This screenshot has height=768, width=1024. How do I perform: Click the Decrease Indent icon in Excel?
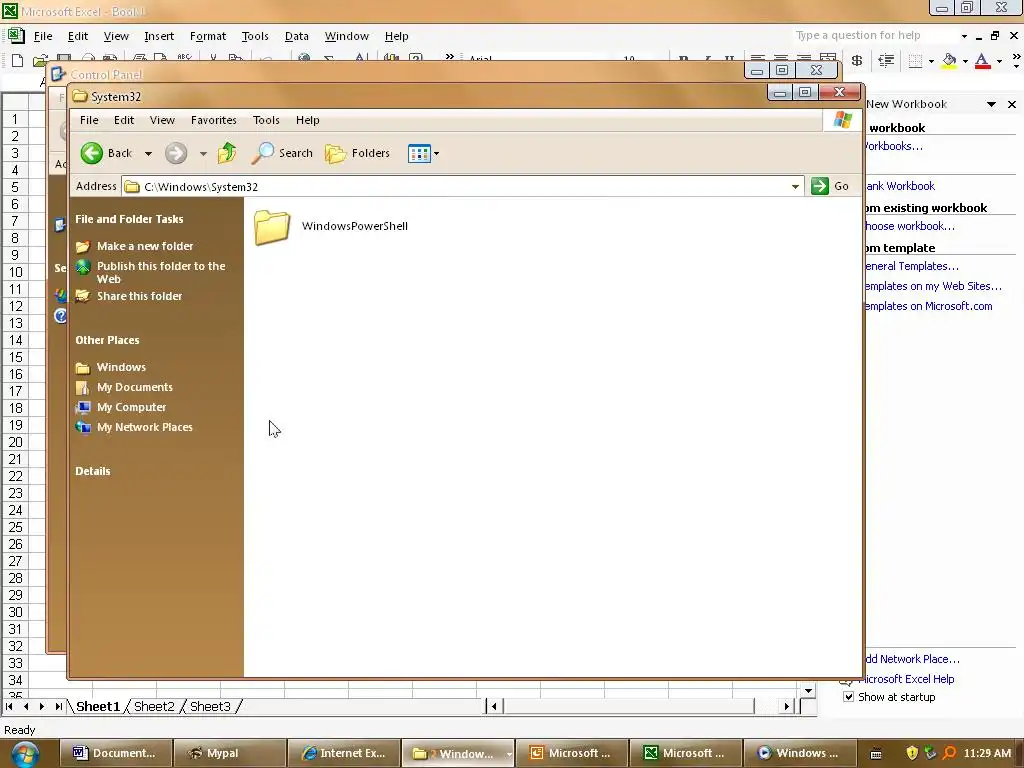click(x=886, y=61)
